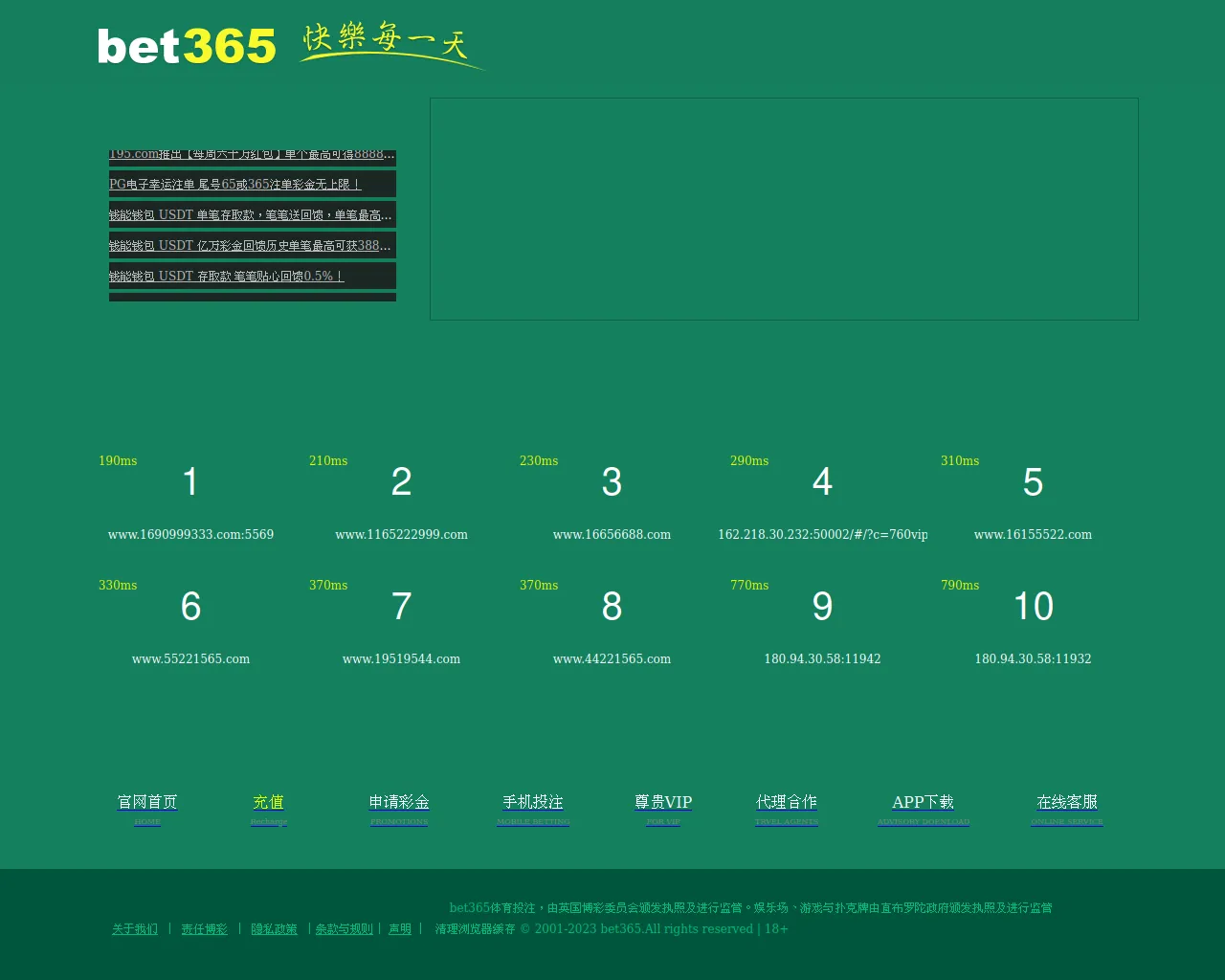Viewport: 1225px width, 980px height.
Task: Click the 快樂每一天 slogan image
Action: click(x=392, y=46)
